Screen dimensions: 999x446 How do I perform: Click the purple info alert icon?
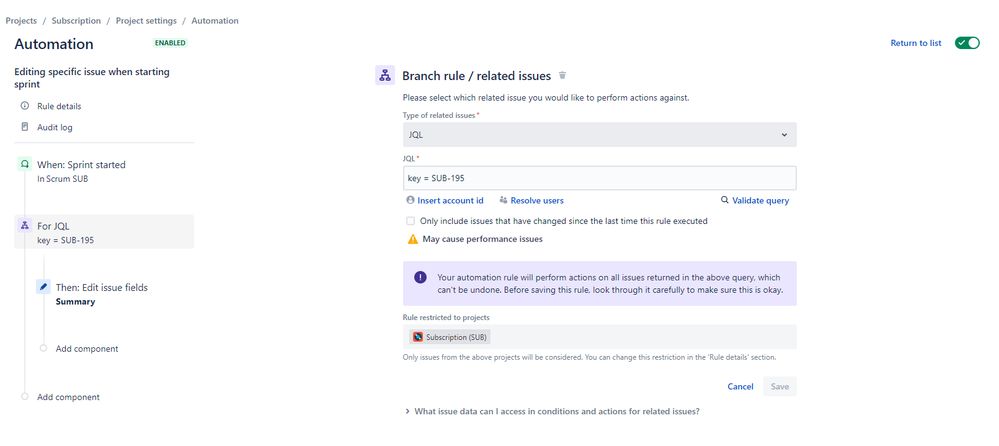420,277
